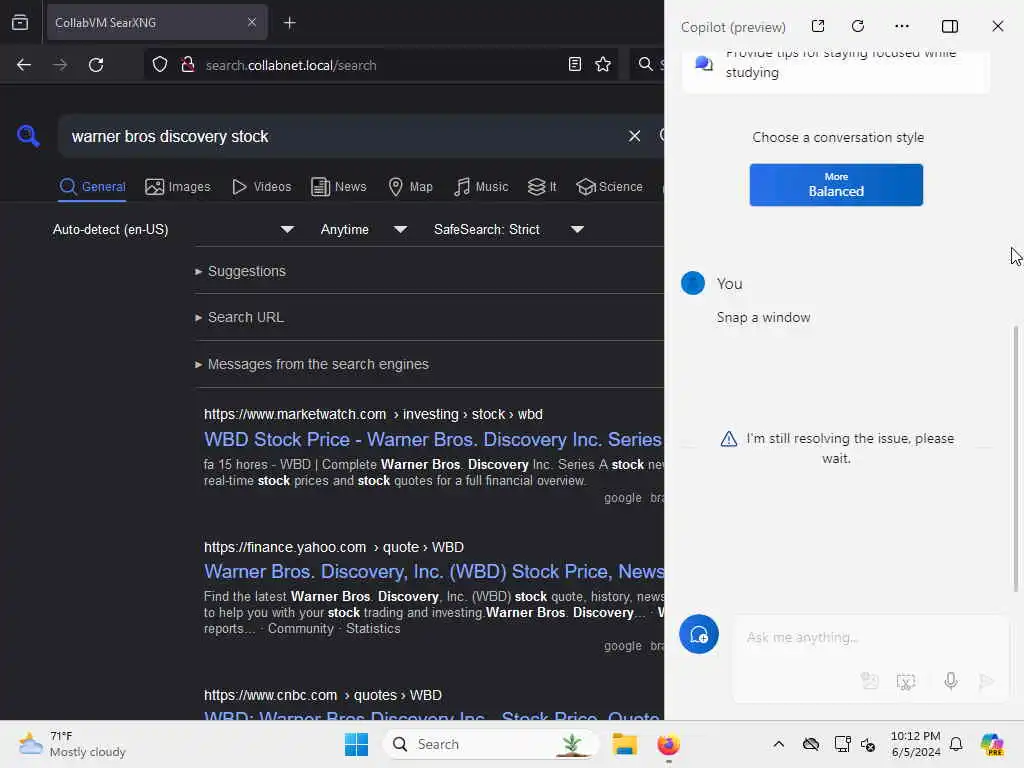Expand Messages from the search engines
The width and height of the screenshot is (1024, 768).
(312, 364)
